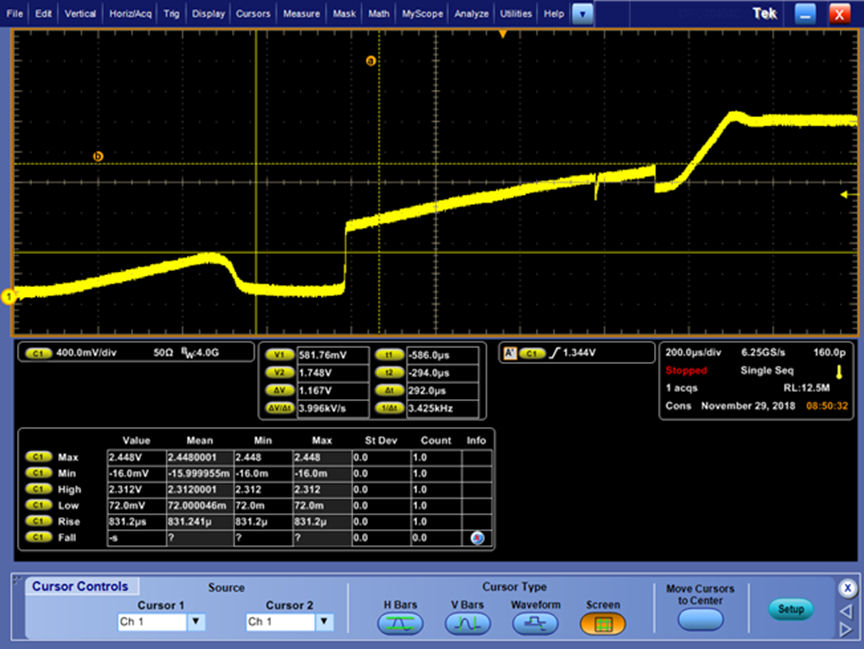Click the Stopped acquisition status
This screenshot has height=649, width=864.
[686, 370]
